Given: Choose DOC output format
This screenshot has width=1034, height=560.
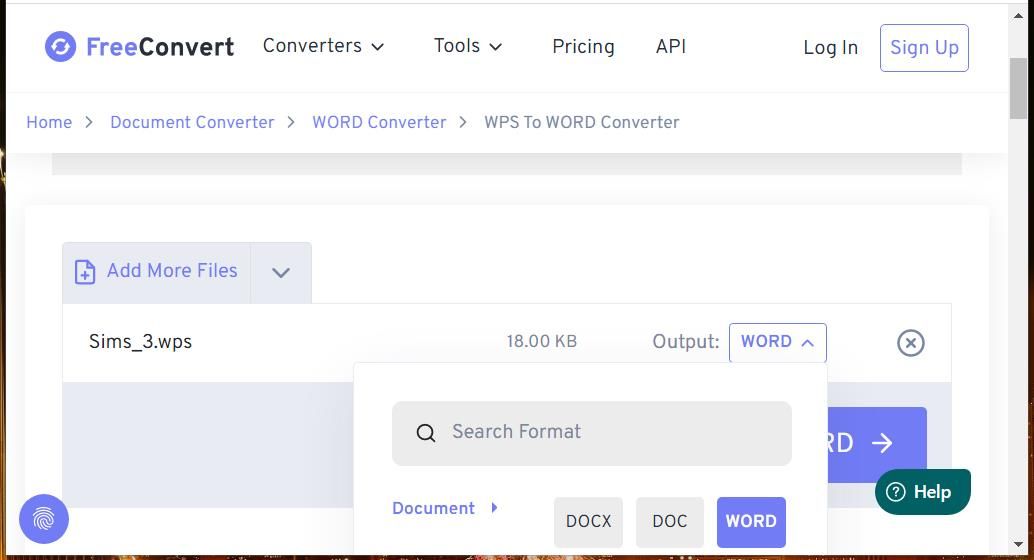Looking at the screenshot, I should pyautogui.click(x=670, y=522).
